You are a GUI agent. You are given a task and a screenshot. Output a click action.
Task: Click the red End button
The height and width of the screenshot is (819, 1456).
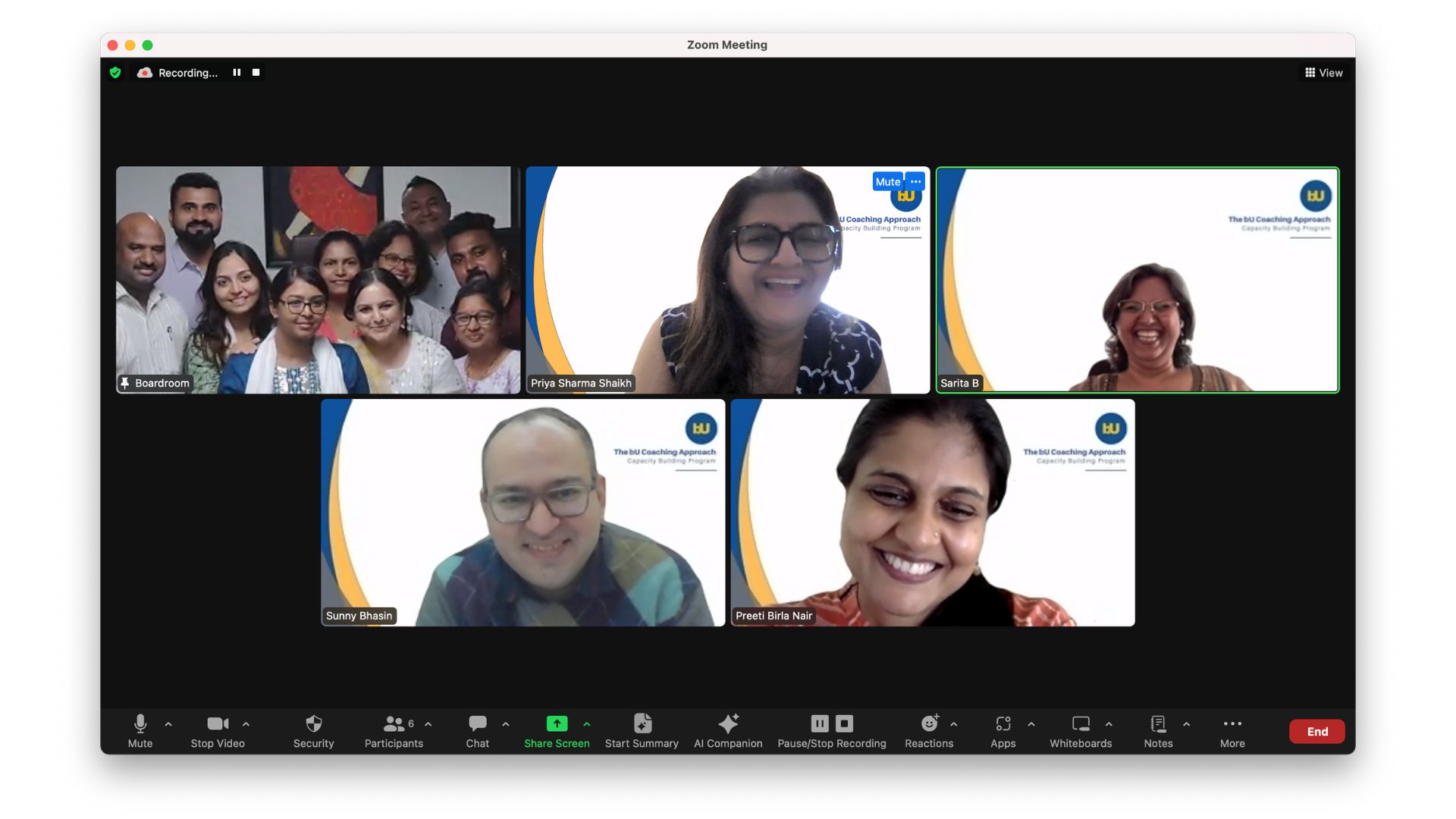1317,731
